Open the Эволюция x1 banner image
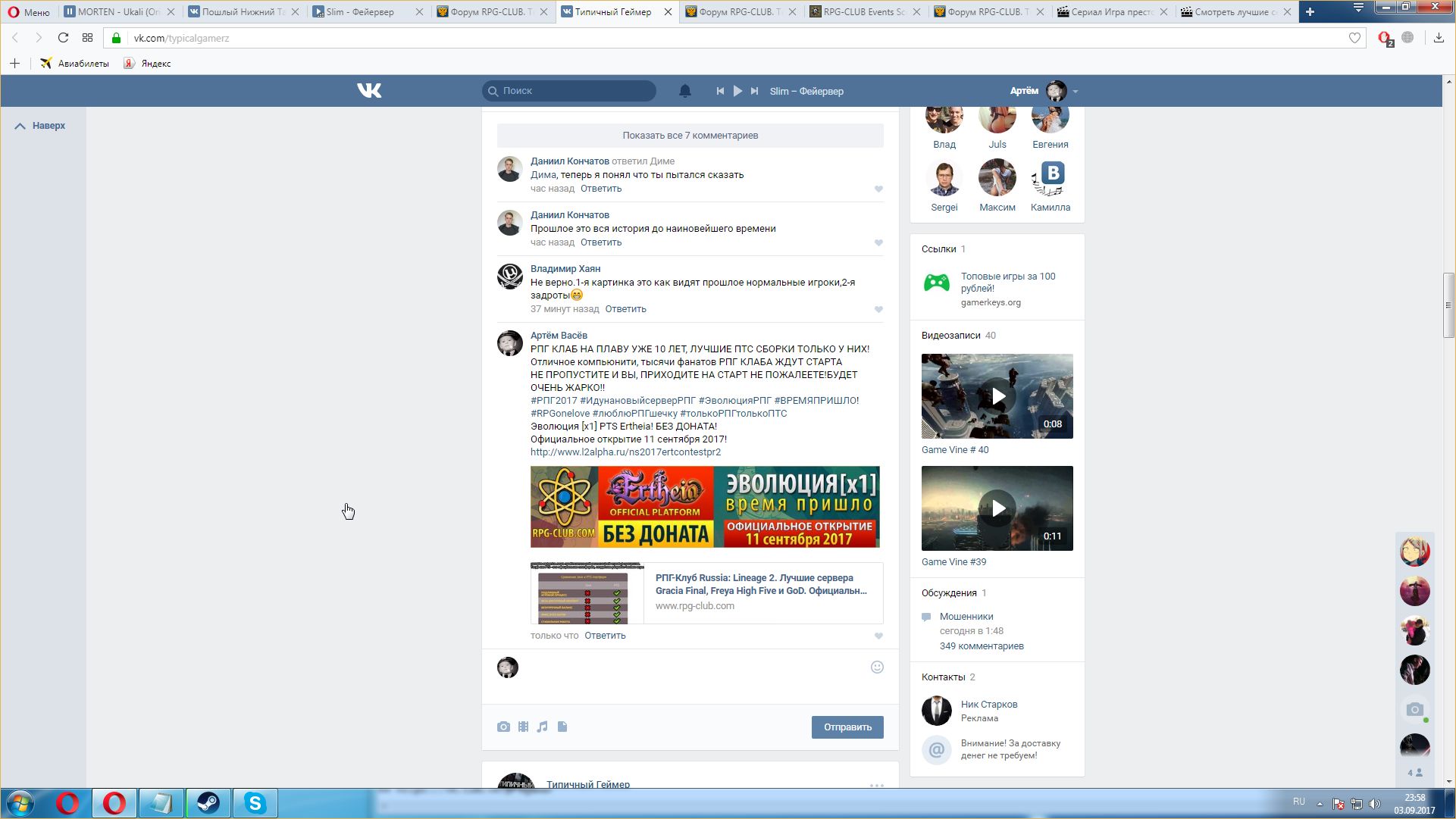Screen dimensions: 1456x819 pyautogui.click(x=705, y=507)
